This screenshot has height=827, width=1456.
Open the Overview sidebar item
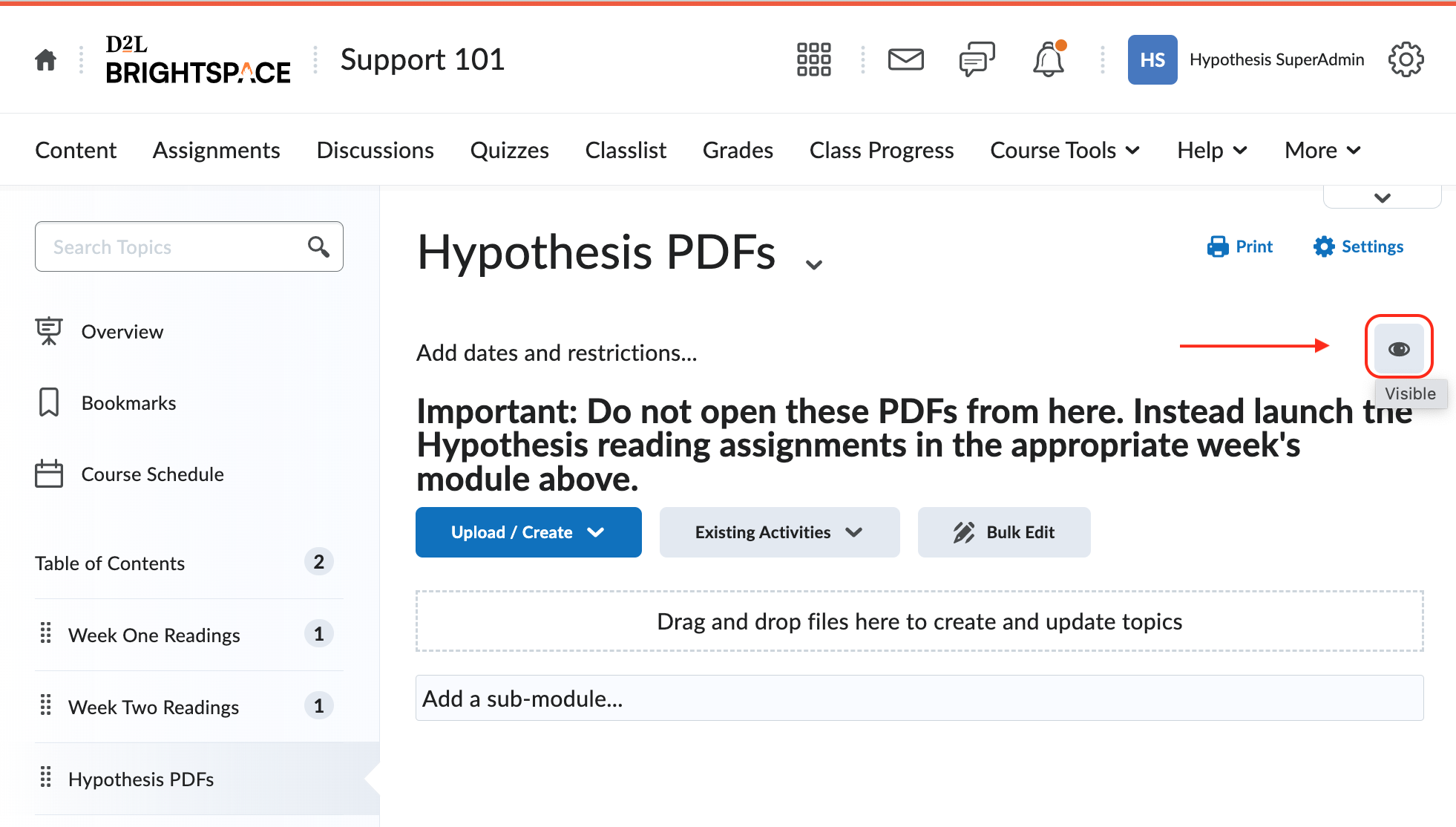pyautogui.click(x=122, y=331)
